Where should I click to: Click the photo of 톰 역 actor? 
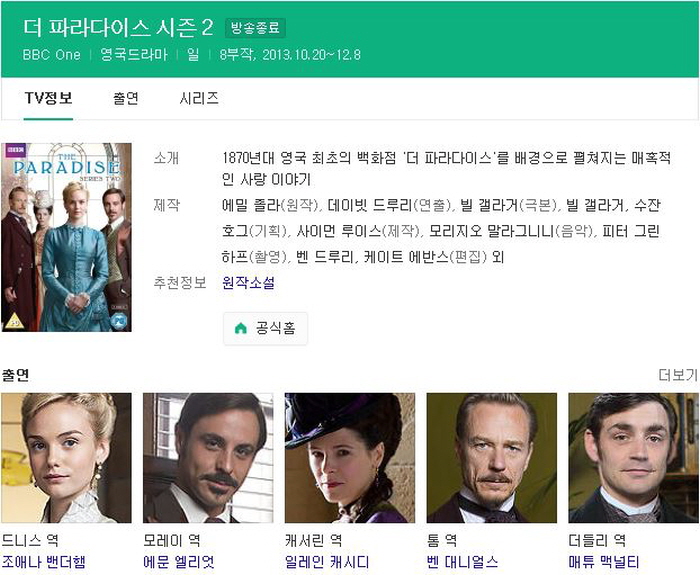coord(492,458)
